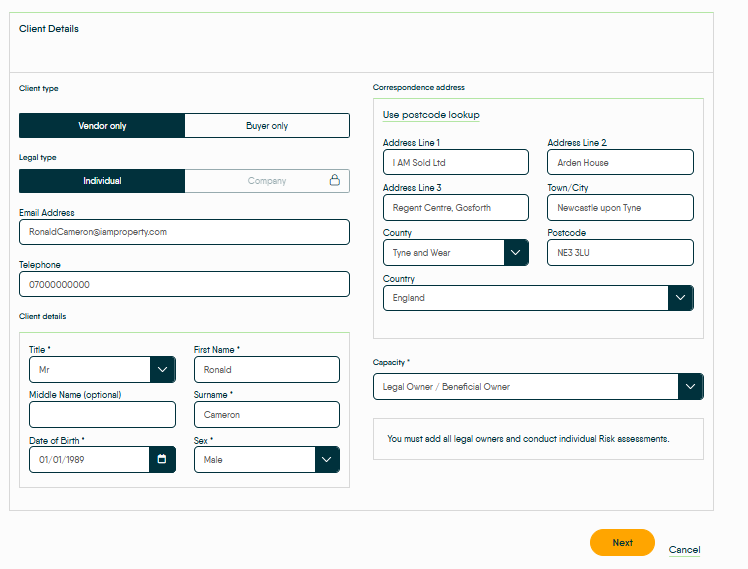Viewport: 748px width, 569px height.
Task: Focus the Telephone field
Action: 184,284
